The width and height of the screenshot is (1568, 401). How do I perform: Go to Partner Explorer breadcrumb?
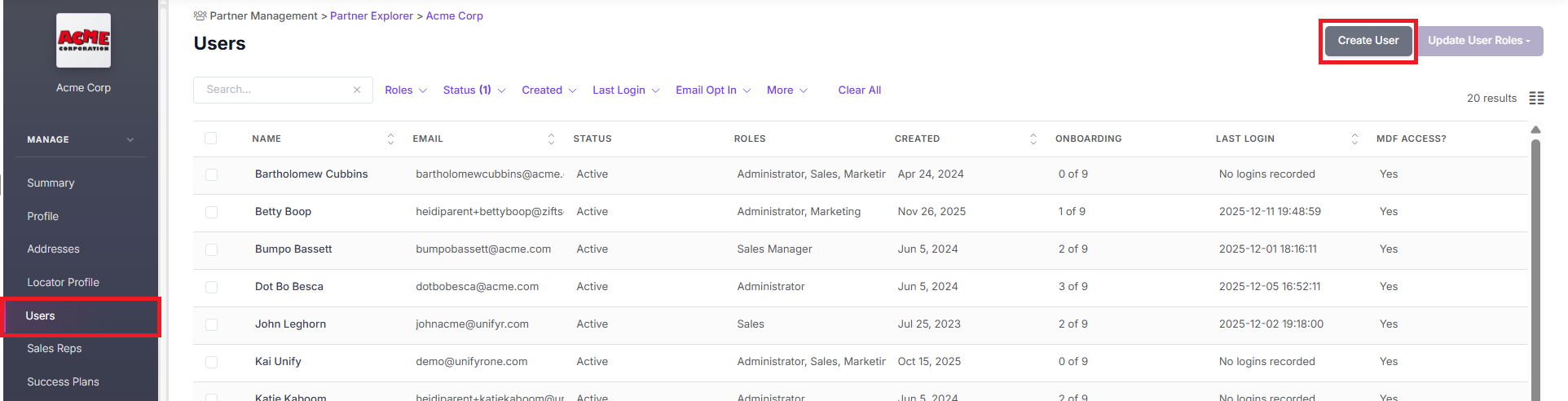click(371, 15)
